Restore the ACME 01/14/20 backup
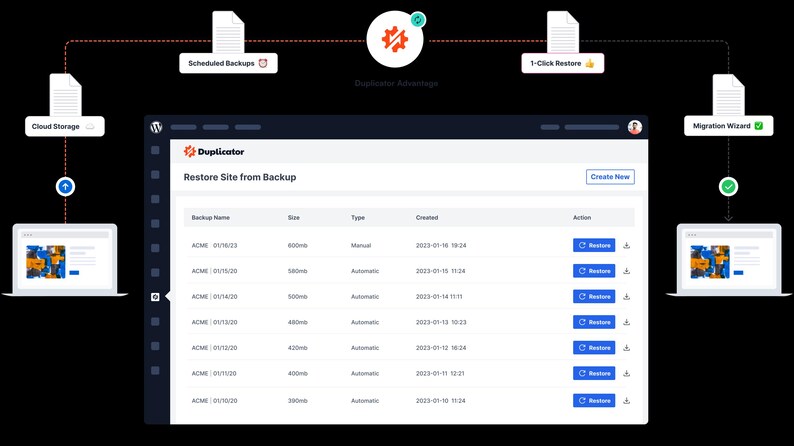 (594, 297)
